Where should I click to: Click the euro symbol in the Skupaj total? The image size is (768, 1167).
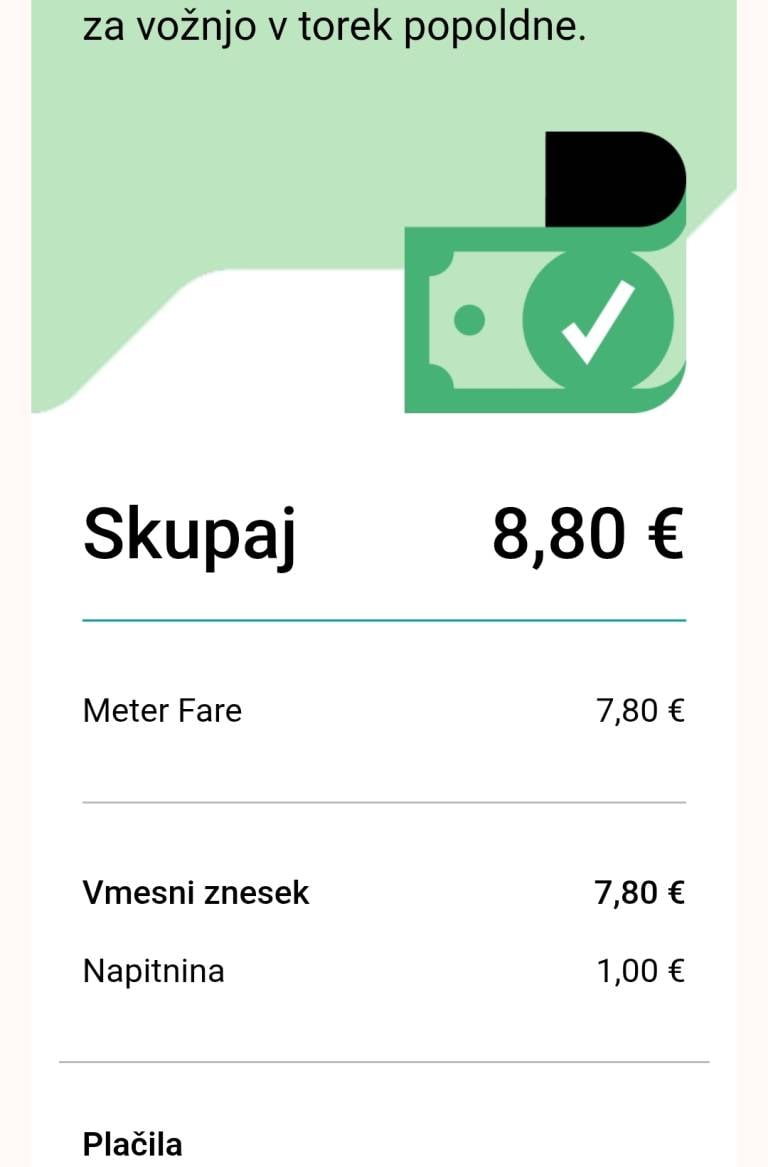point(664,534)
